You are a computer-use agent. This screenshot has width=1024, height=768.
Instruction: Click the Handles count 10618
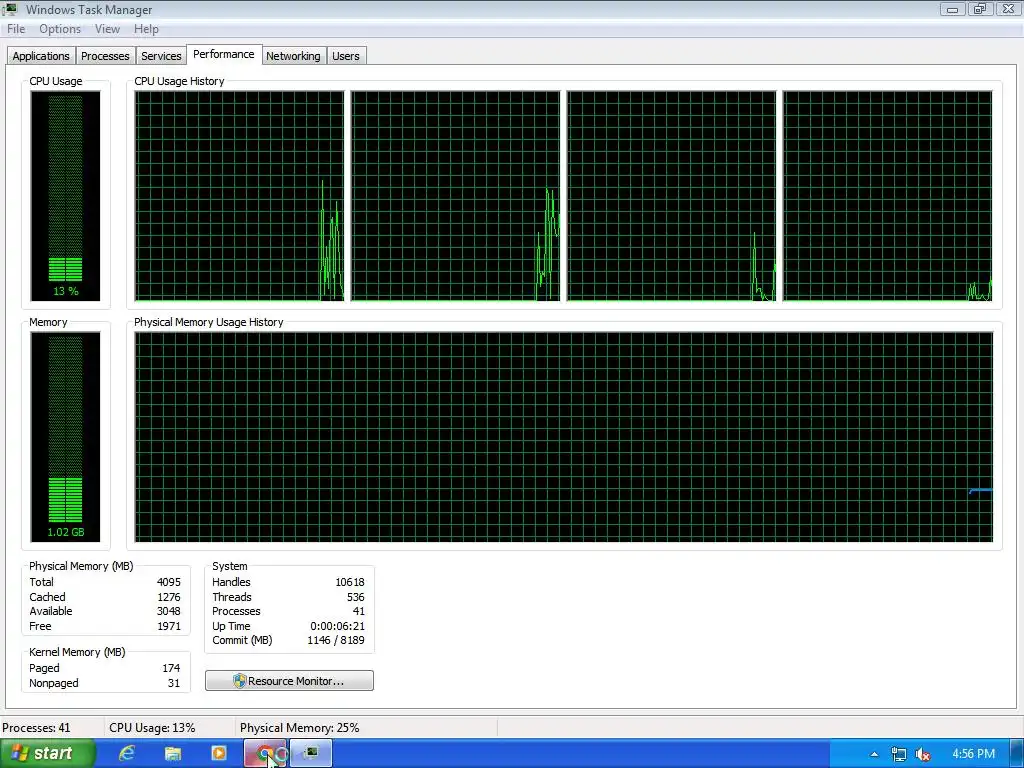coord(350,582)
